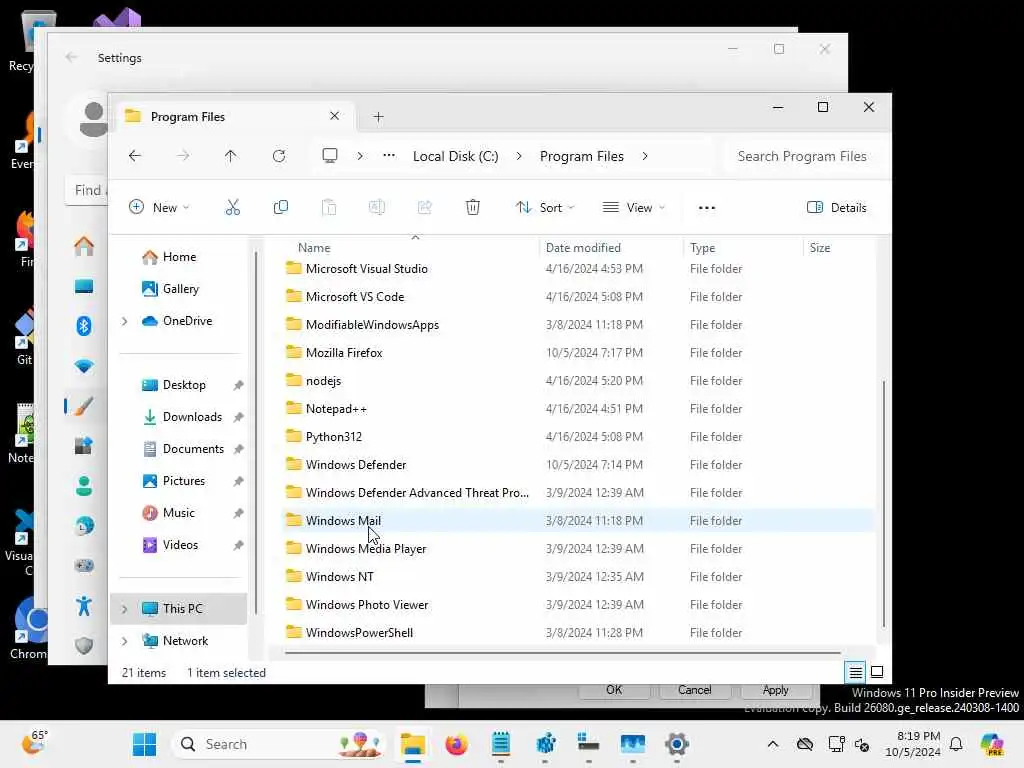This screenshot has width=1024, height=768.
Task: Open the New item dropdown
Action: (159, 208)
